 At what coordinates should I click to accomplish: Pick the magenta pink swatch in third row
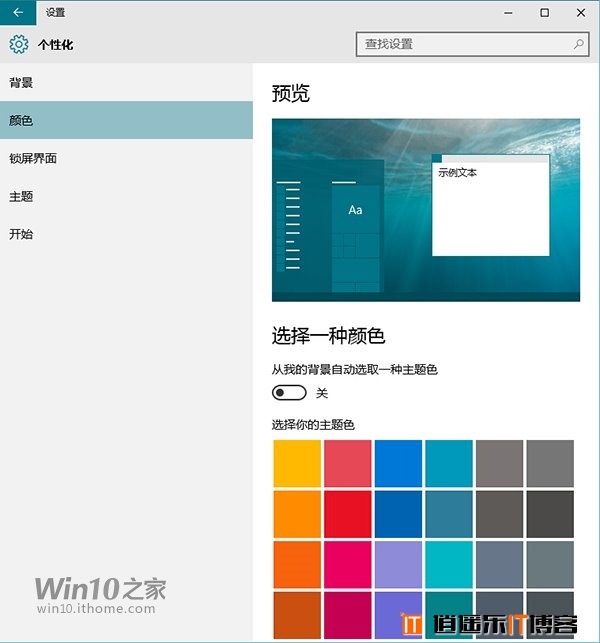click(348, 565)
